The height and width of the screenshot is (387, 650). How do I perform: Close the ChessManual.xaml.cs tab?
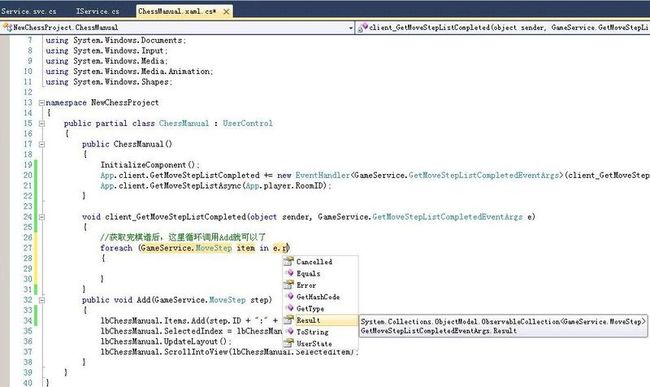(226, 12)
